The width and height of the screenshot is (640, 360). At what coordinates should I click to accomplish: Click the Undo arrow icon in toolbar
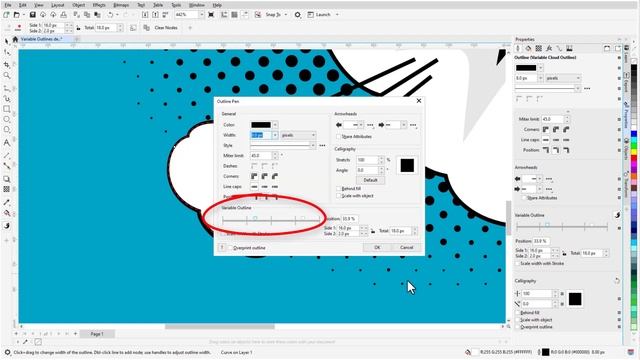click(110, 15)
